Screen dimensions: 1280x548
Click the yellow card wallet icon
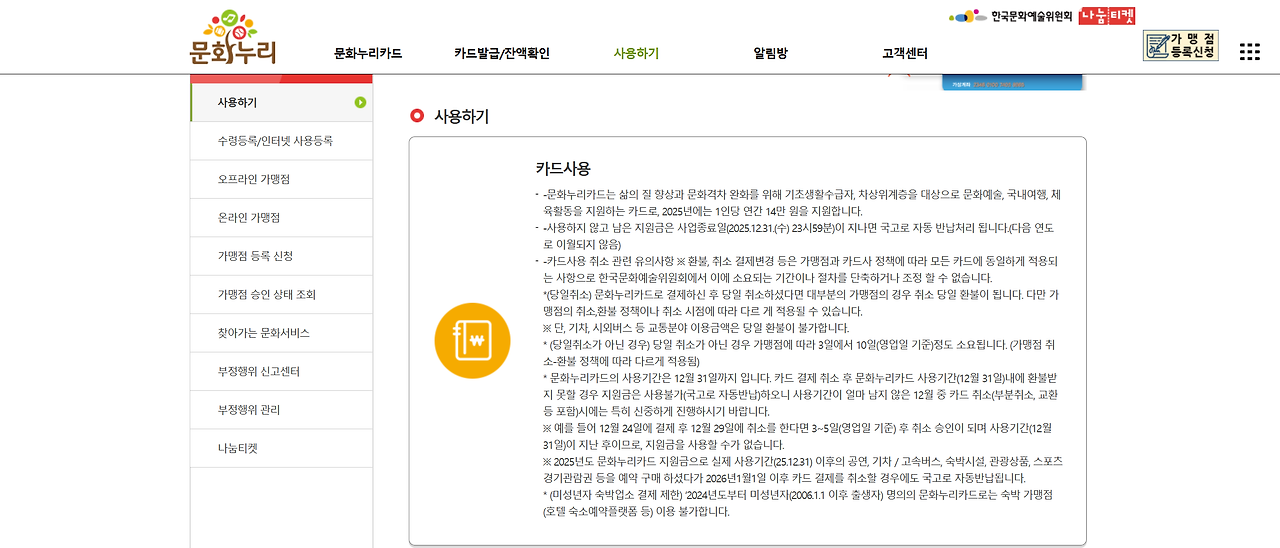coord(472,341)
